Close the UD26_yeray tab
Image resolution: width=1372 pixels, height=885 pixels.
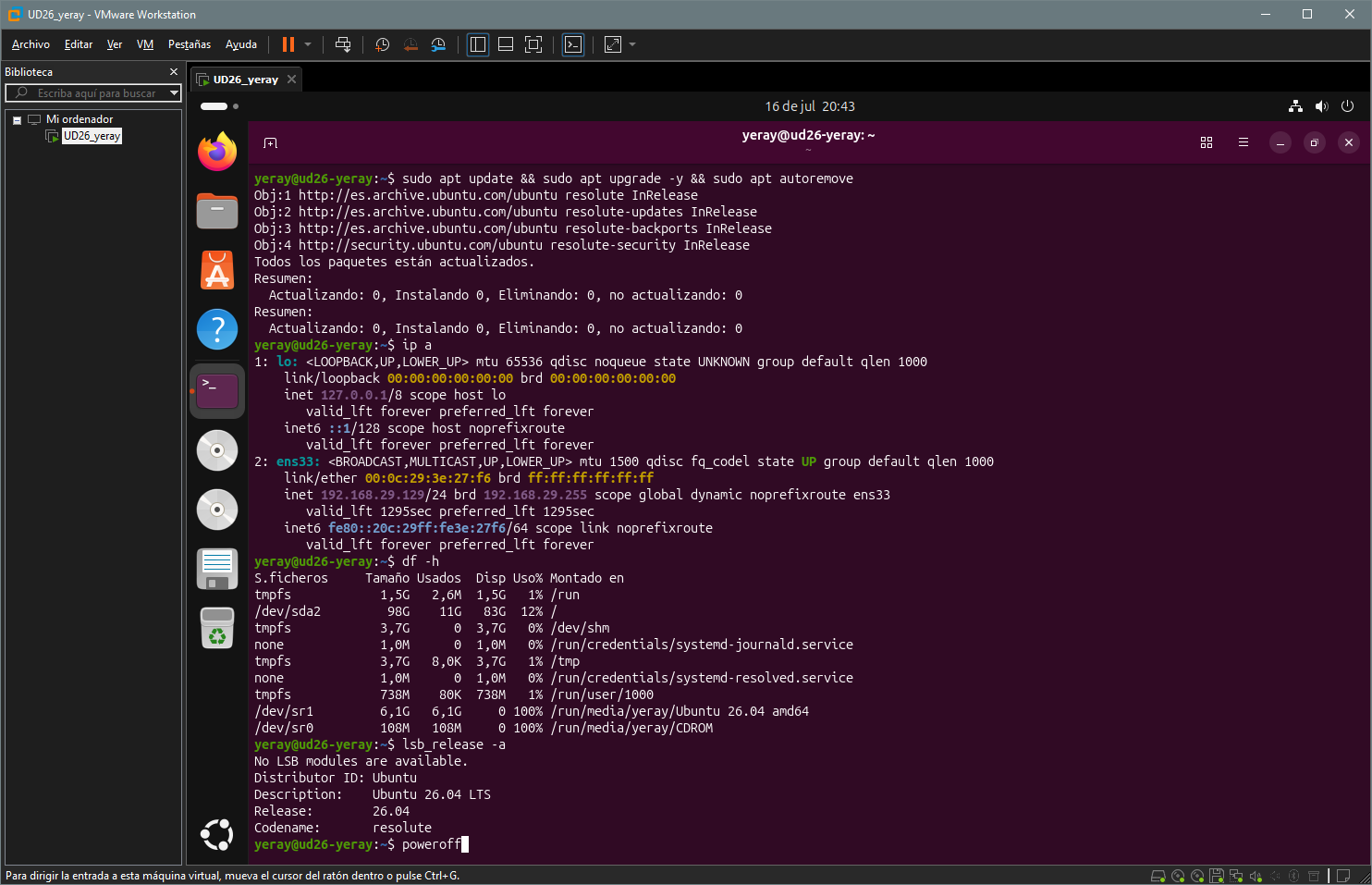pyautogui.click(x=291, y=80)
